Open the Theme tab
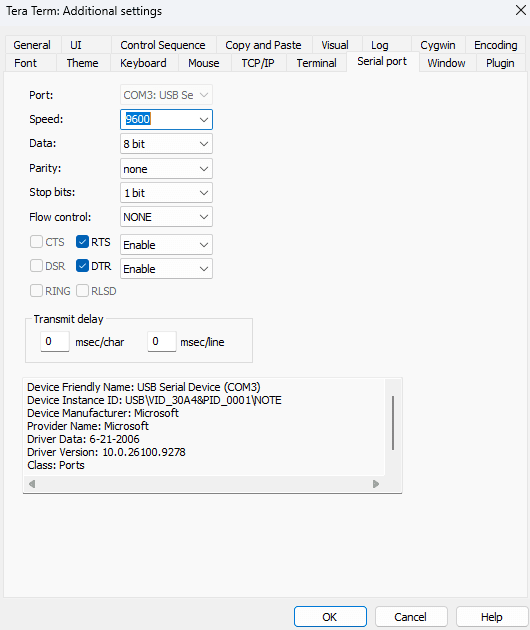Screen dimensions: 530x630 [82, 63]
